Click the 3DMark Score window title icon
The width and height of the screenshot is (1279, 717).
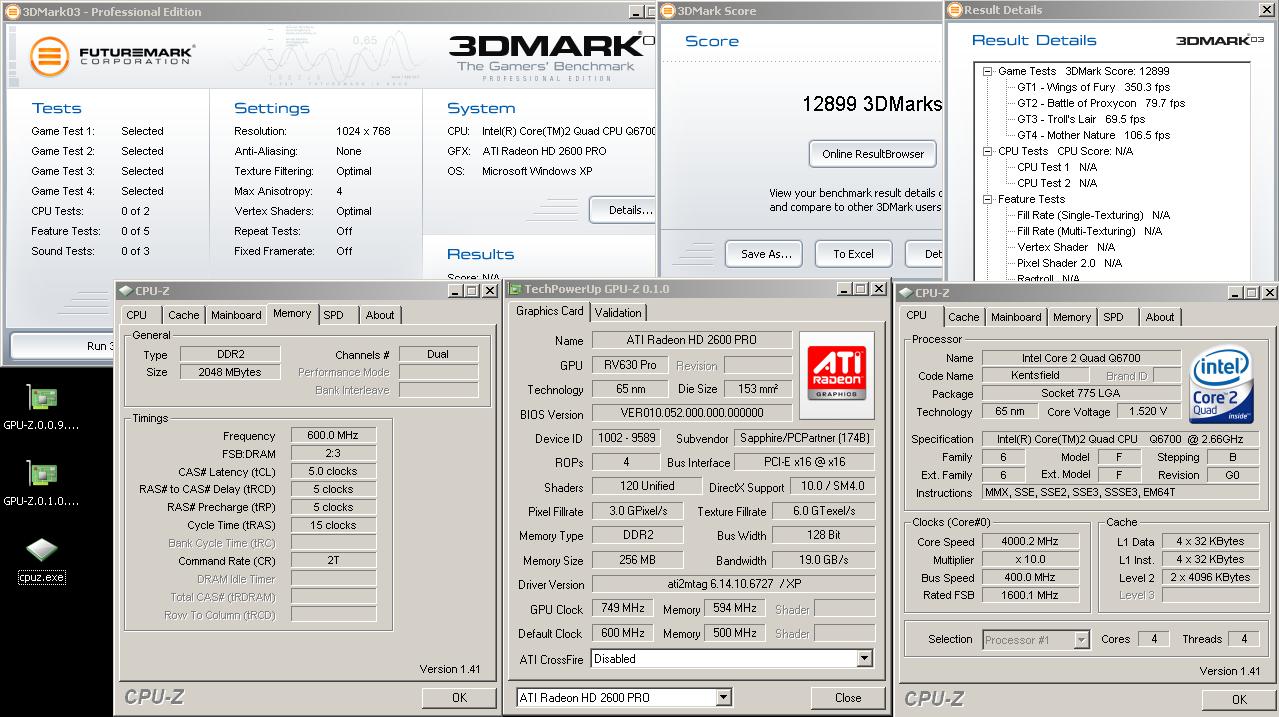click(x=668, y=11)
